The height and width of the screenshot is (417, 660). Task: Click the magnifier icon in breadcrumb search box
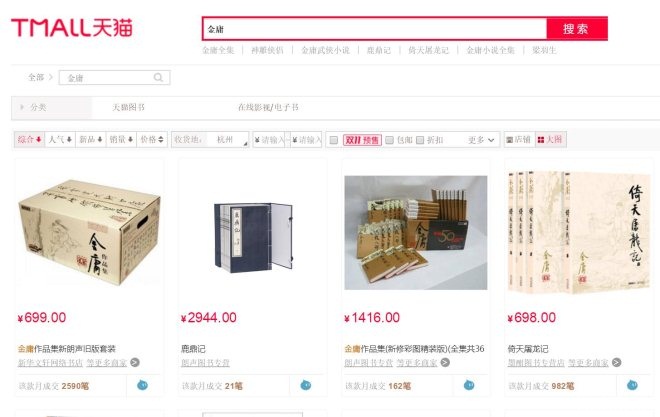point(158,77)
